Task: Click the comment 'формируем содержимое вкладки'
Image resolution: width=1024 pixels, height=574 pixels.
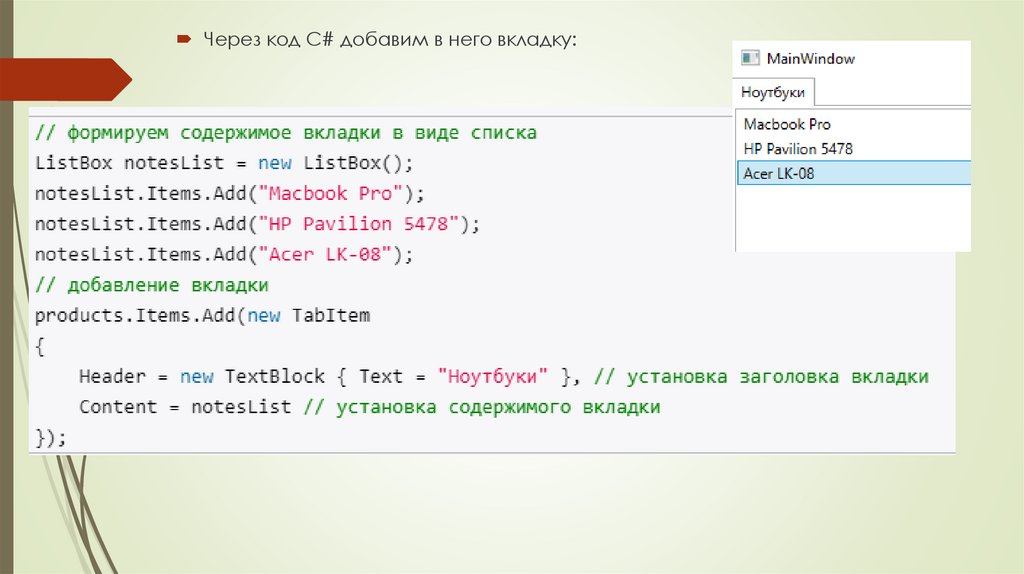Action: tap(224, 133)
